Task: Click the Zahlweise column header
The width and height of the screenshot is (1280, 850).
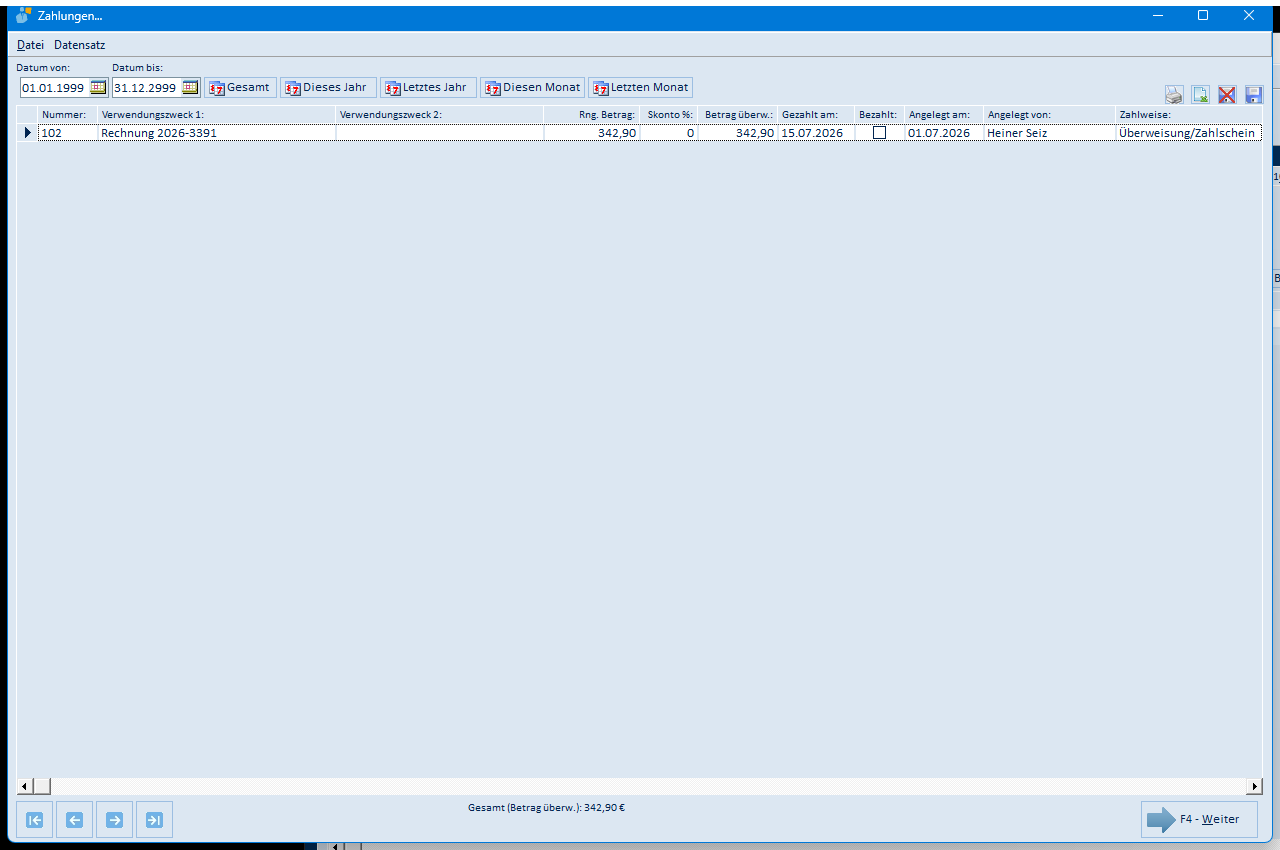Action: pyautogui.click(x=1189, y=115)
